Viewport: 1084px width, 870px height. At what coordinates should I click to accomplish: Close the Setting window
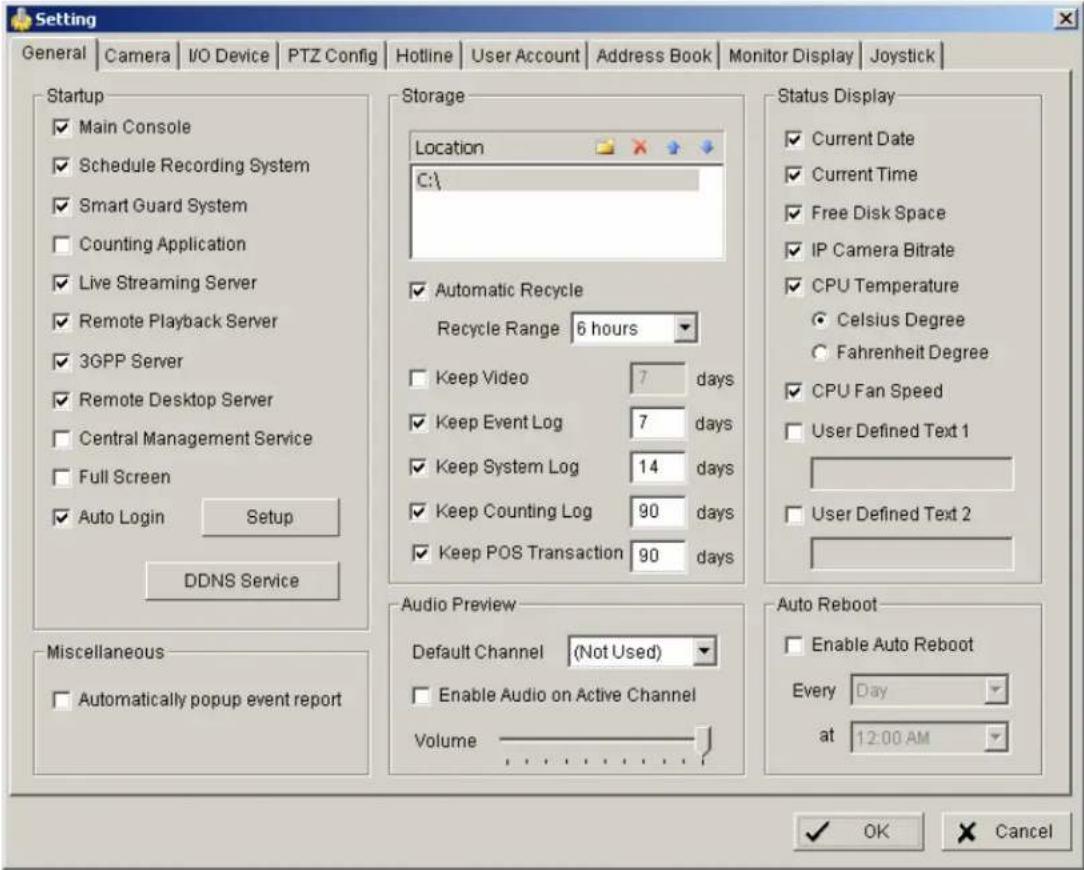click(x=1065, y=19)
